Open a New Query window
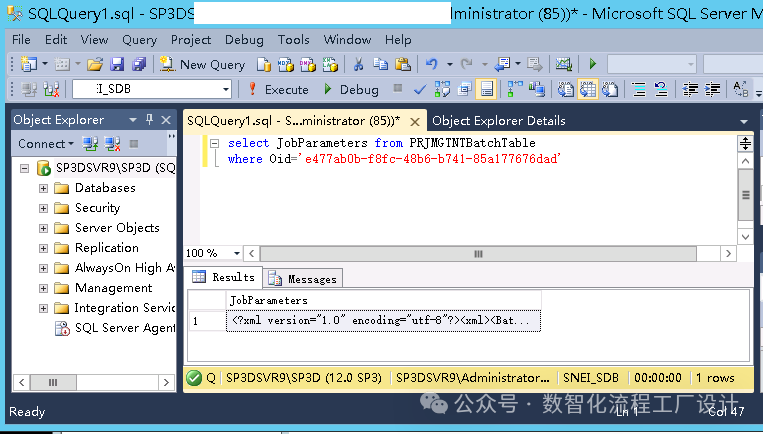Image resolution: width=763 pixels, height=434 pixels. click(202, 64)
